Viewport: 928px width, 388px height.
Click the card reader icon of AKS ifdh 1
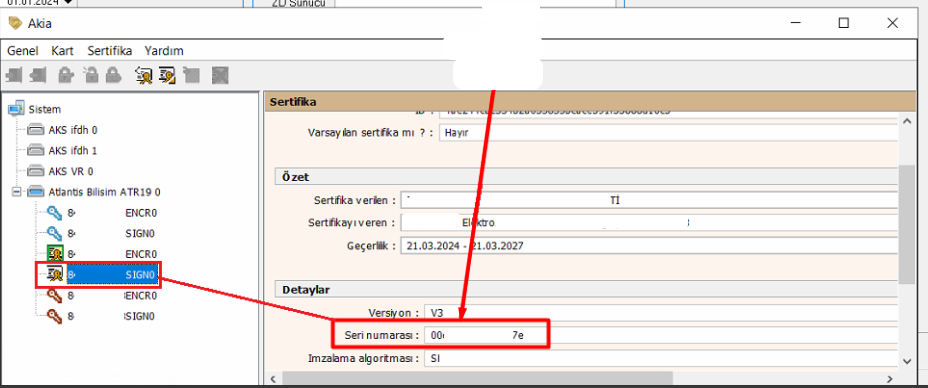click(x=37, y=151)
